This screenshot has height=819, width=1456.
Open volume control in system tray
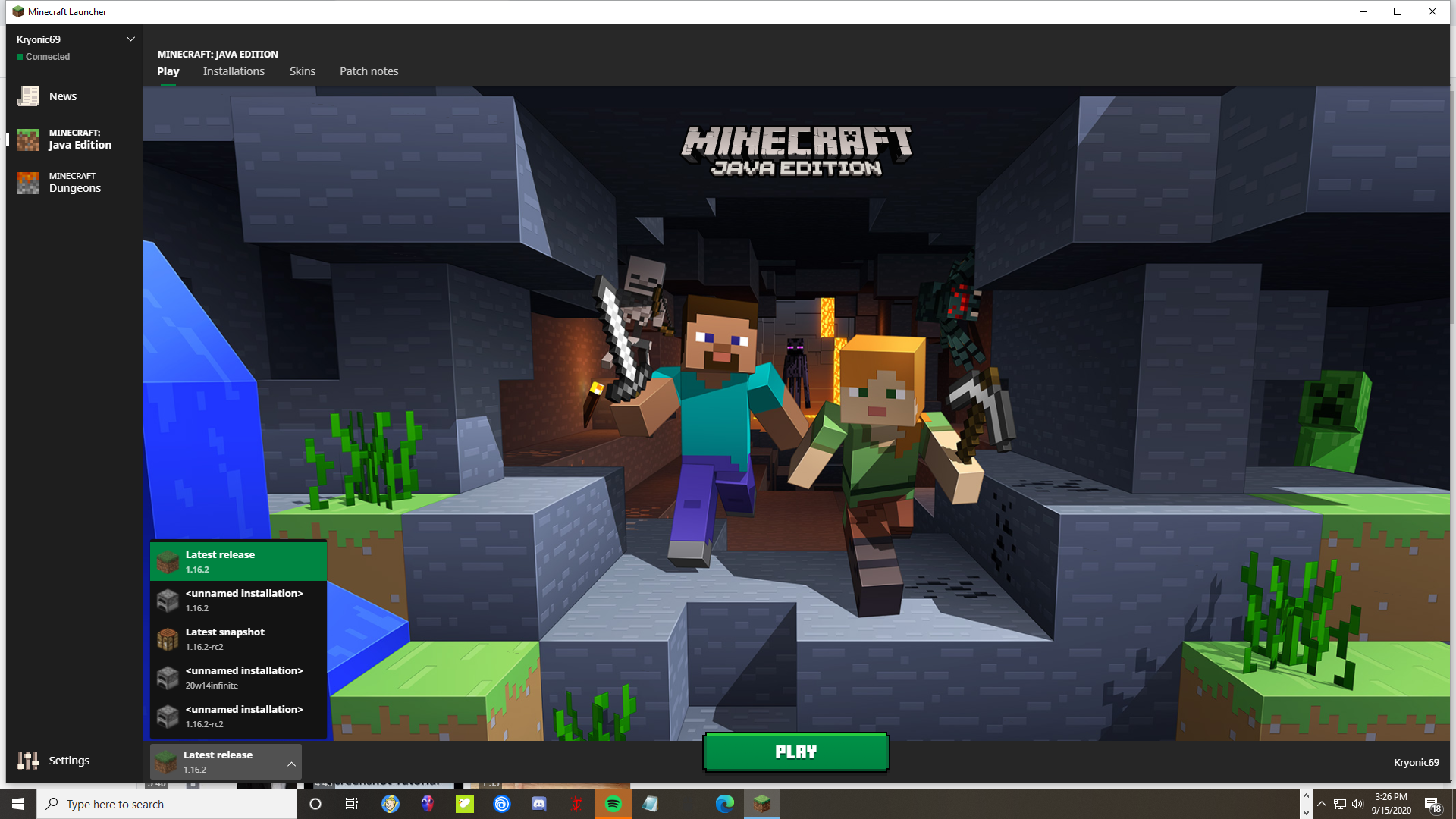pyautogui.click(x=1357, y=804)
